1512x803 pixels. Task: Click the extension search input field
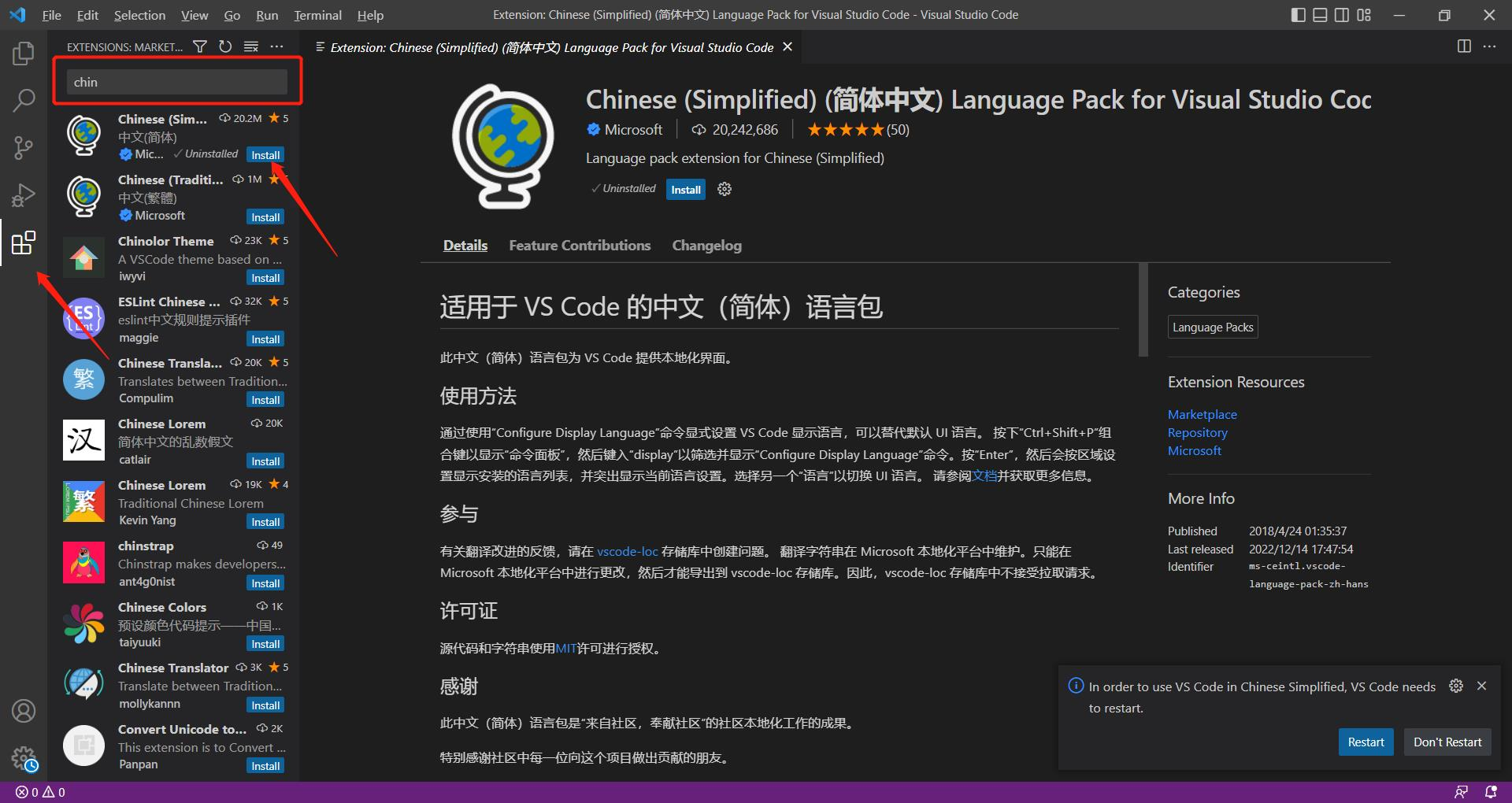coord(177,82)
